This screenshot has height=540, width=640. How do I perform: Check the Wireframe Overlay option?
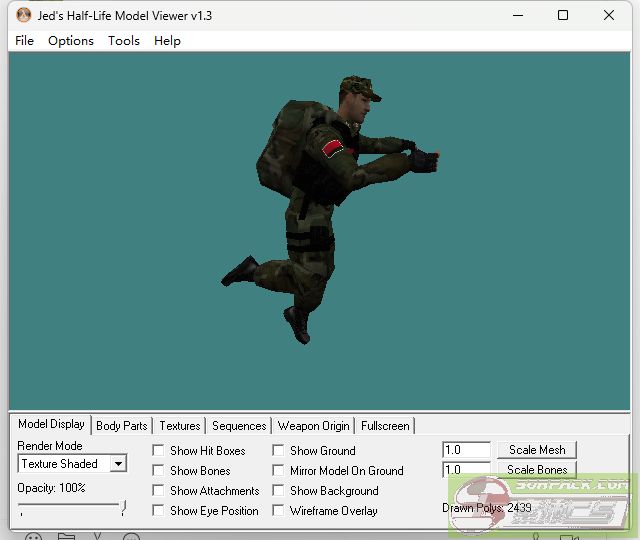pos(278,511)
